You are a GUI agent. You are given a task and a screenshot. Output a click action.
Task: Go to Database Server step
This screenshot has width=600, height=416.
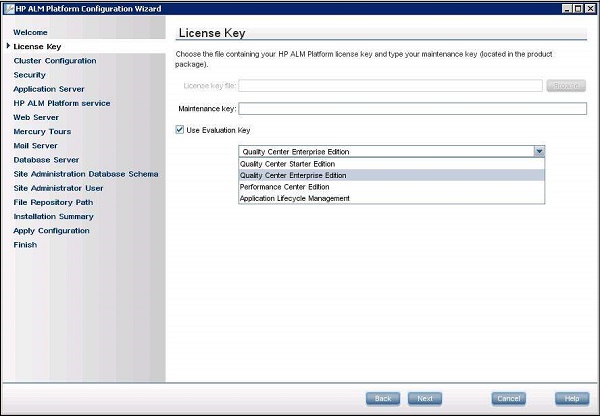46,160
